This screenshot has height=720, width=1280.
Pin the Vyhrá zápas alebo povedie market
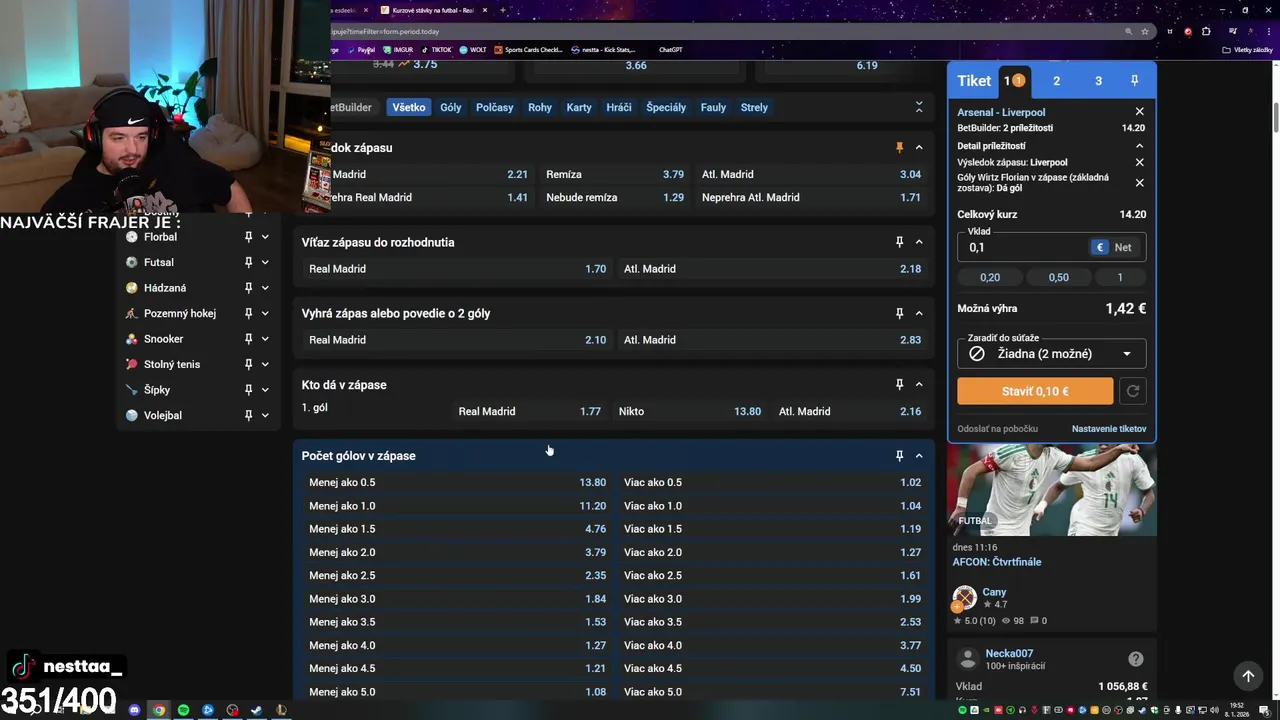[899, 313]
